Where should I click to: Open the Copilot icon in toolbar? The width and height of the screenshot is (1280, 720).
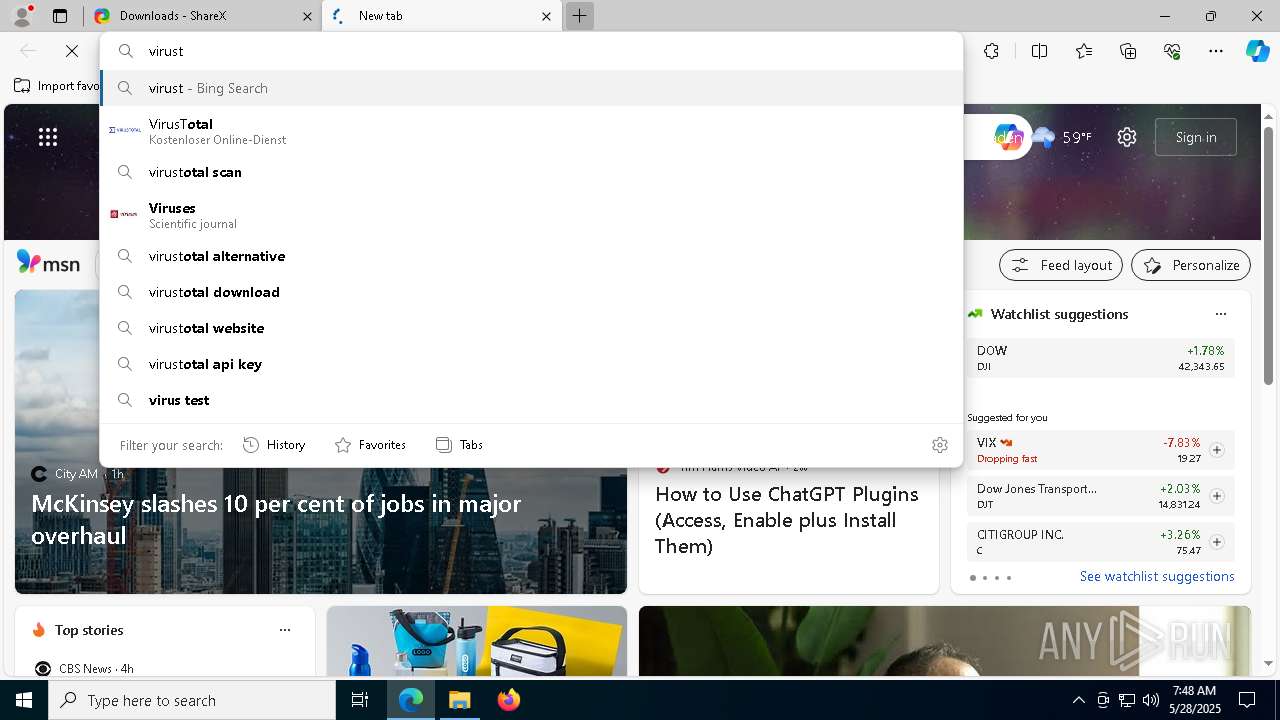click(x=1257, y=51)
